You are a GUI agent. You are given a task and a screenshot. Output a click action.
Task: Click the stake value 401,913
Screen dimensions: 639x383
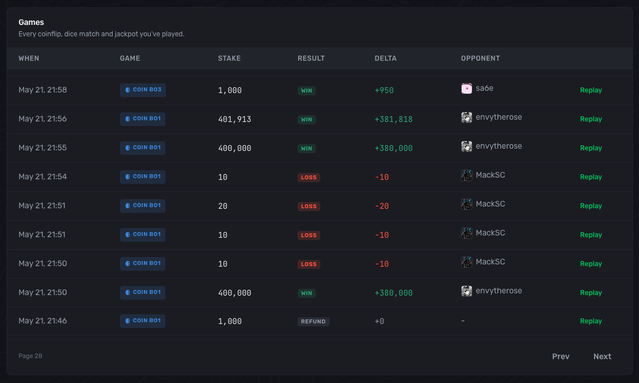[234, 119]
